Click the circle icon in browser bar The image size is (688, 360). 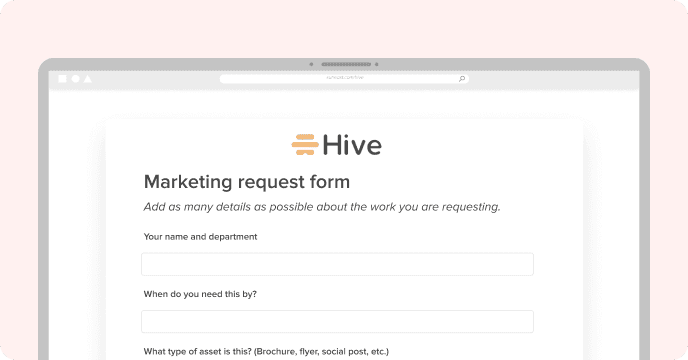point(75,79)
